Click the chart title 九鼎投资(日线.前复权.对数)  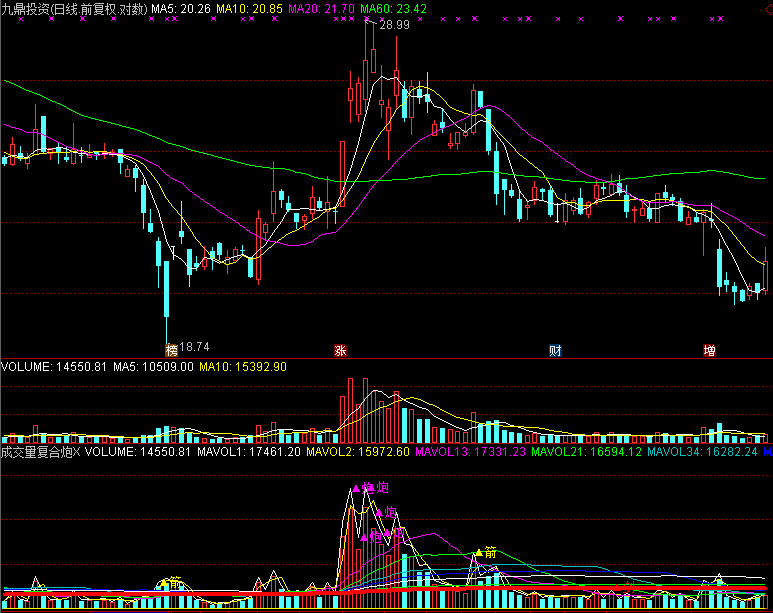[74, 8]
